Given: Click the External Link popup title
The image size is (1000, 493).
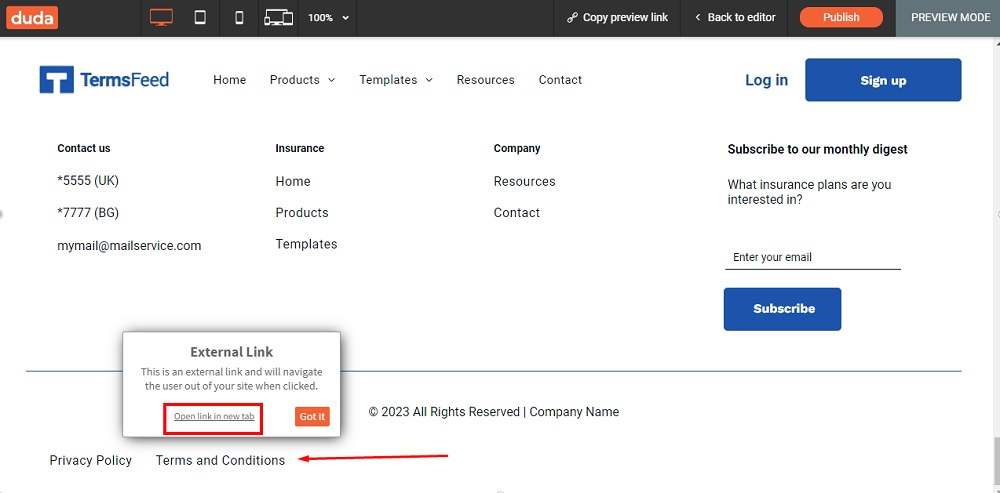Looking at the screenshot, I should pos(232,351).
